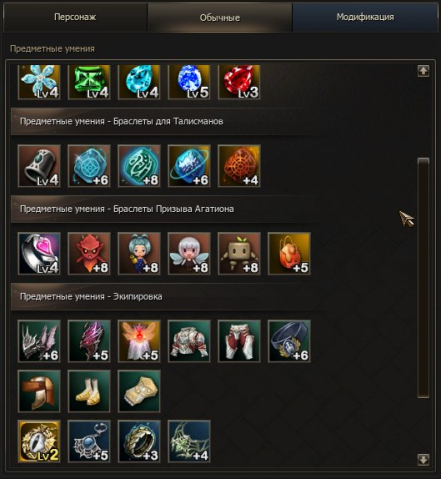Click the winged fairy agathion +8 icon
441x479 pixels.
[189, 254]
